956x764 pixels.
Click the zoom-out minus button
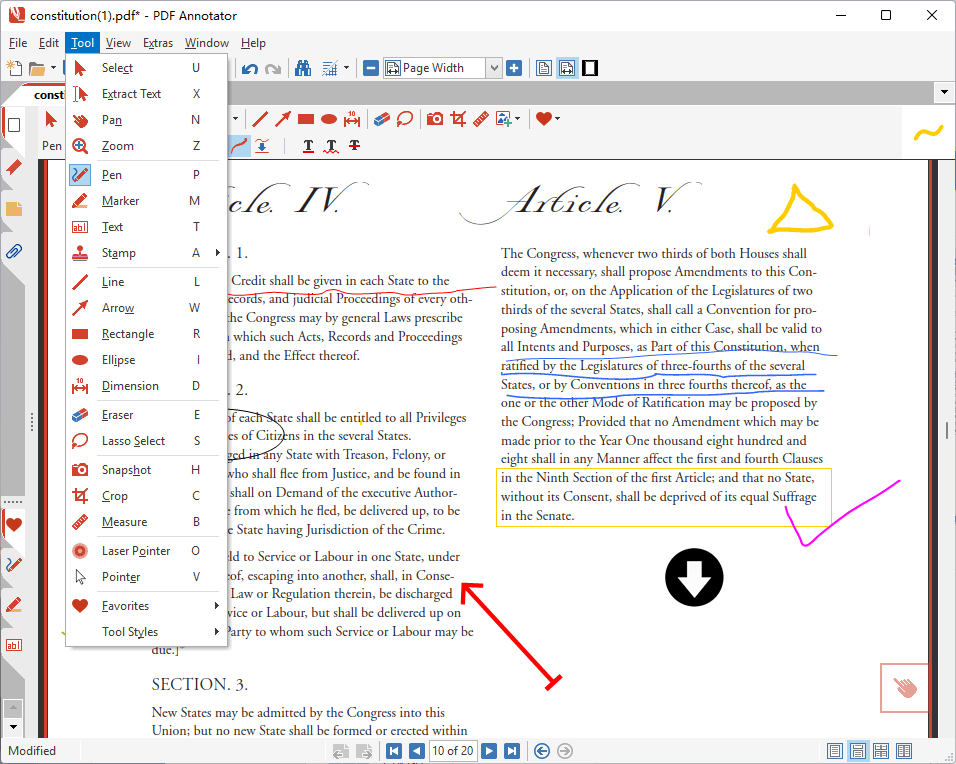click(x=371, y=68)
